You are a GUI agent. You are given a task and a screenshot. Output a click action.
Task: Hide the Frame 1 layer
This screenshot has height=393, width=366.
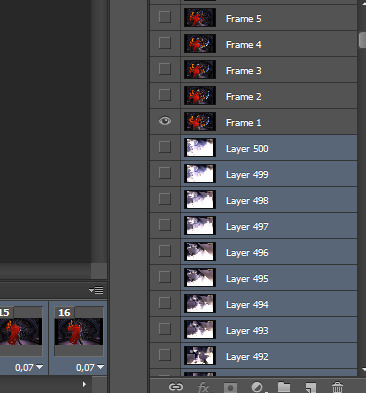165,121
